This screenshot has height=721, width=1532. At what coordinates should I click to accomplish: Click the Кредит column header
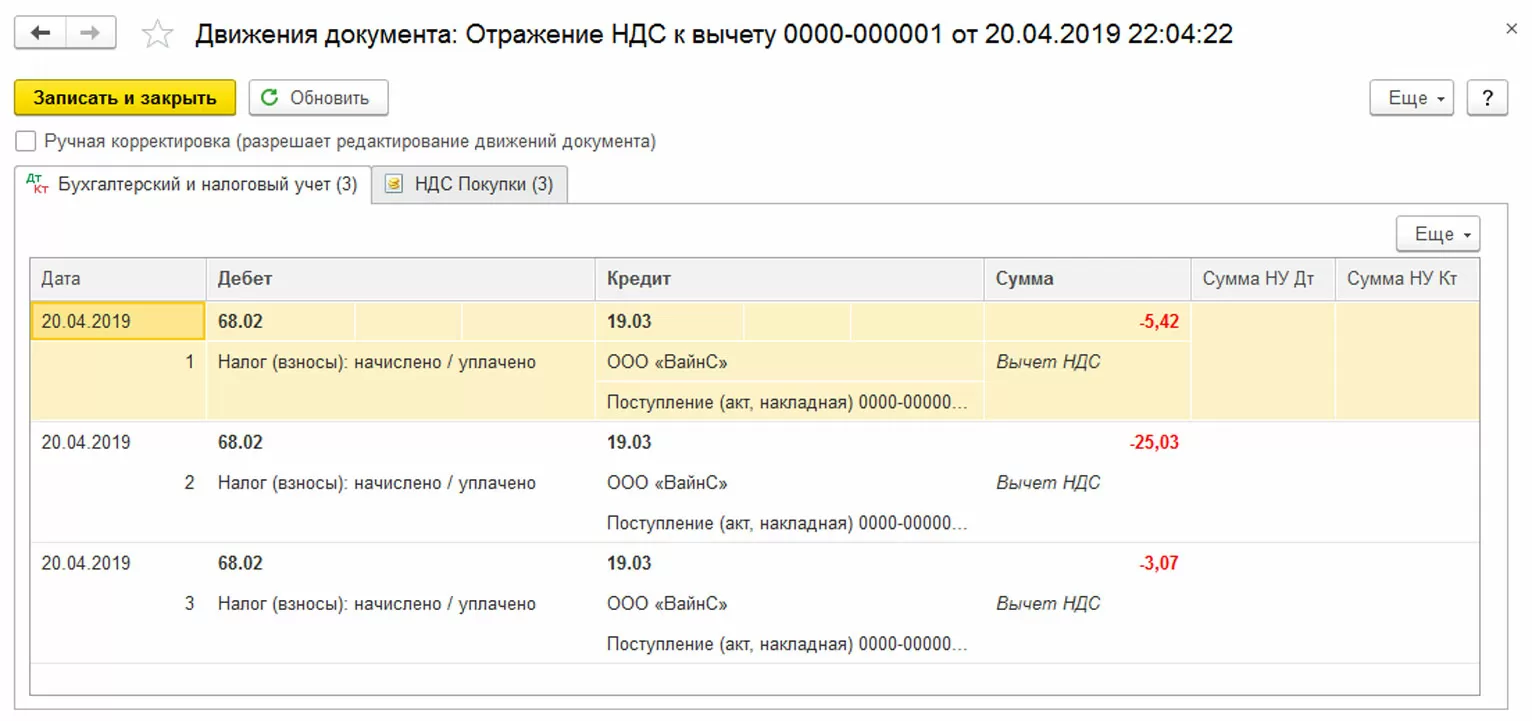(789, 279)
